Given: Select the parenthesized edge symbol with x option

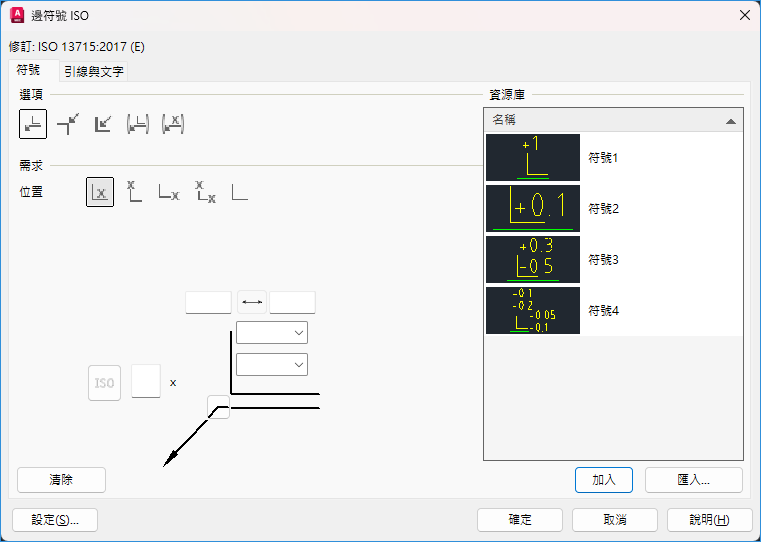Looking at the screenshot, I should coord(173,124).
